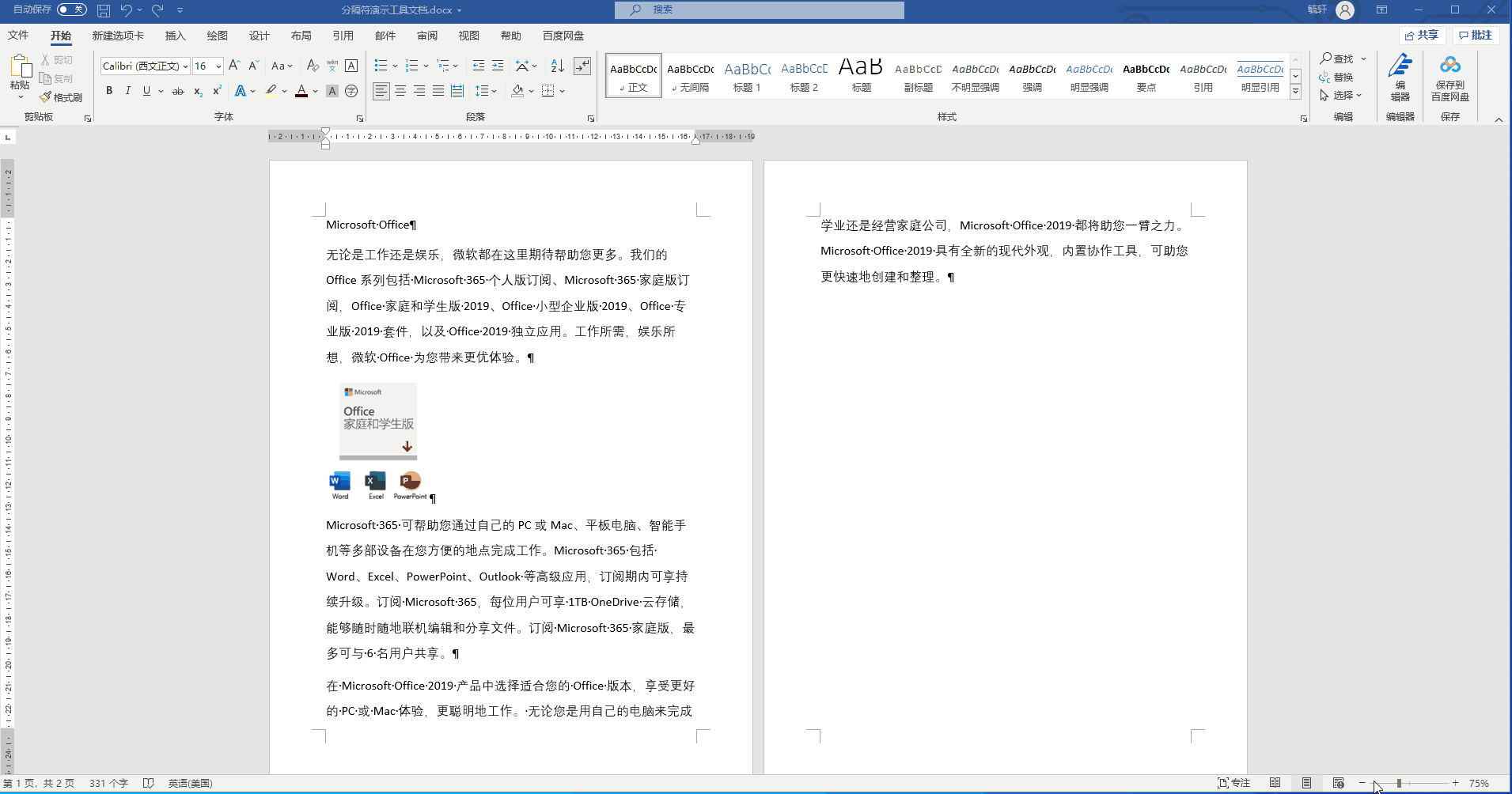Viewport: 1512px width, 794px height.
Task: Apply the 标题 1 style
Action: pos(747,76)
